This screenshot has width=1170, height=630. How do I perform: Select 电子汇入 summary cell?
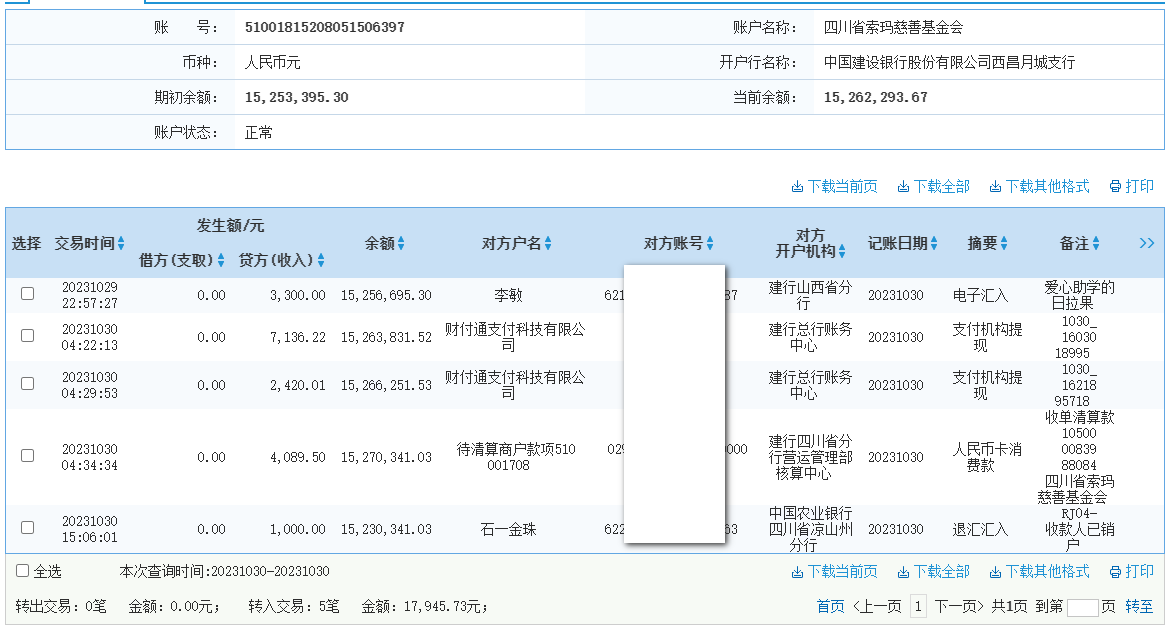coord(980,296)
